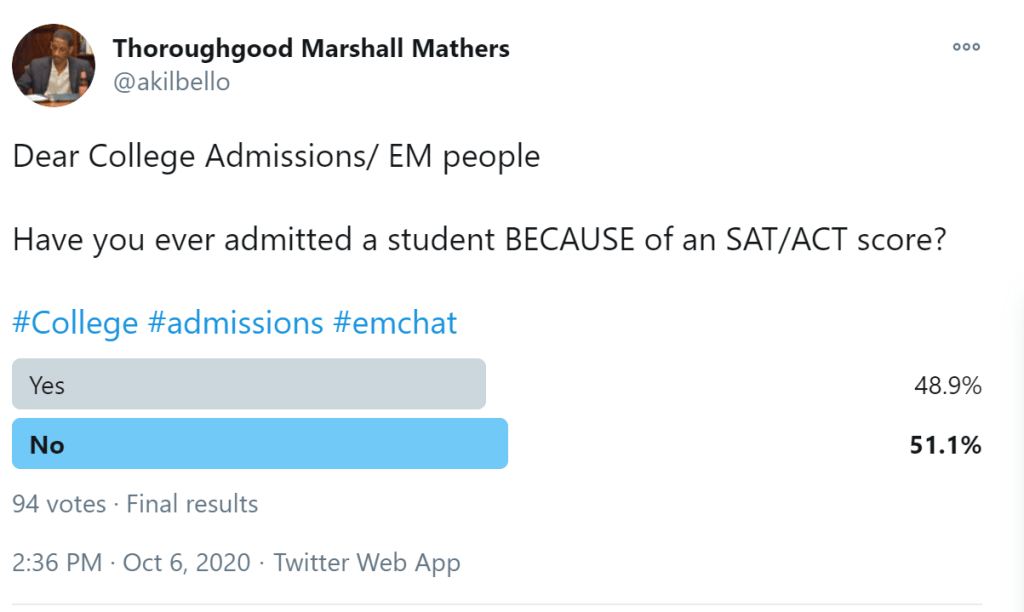Open the Twitter Web App source link
The height and width of the screenshot is (612, 1024).
367,563
